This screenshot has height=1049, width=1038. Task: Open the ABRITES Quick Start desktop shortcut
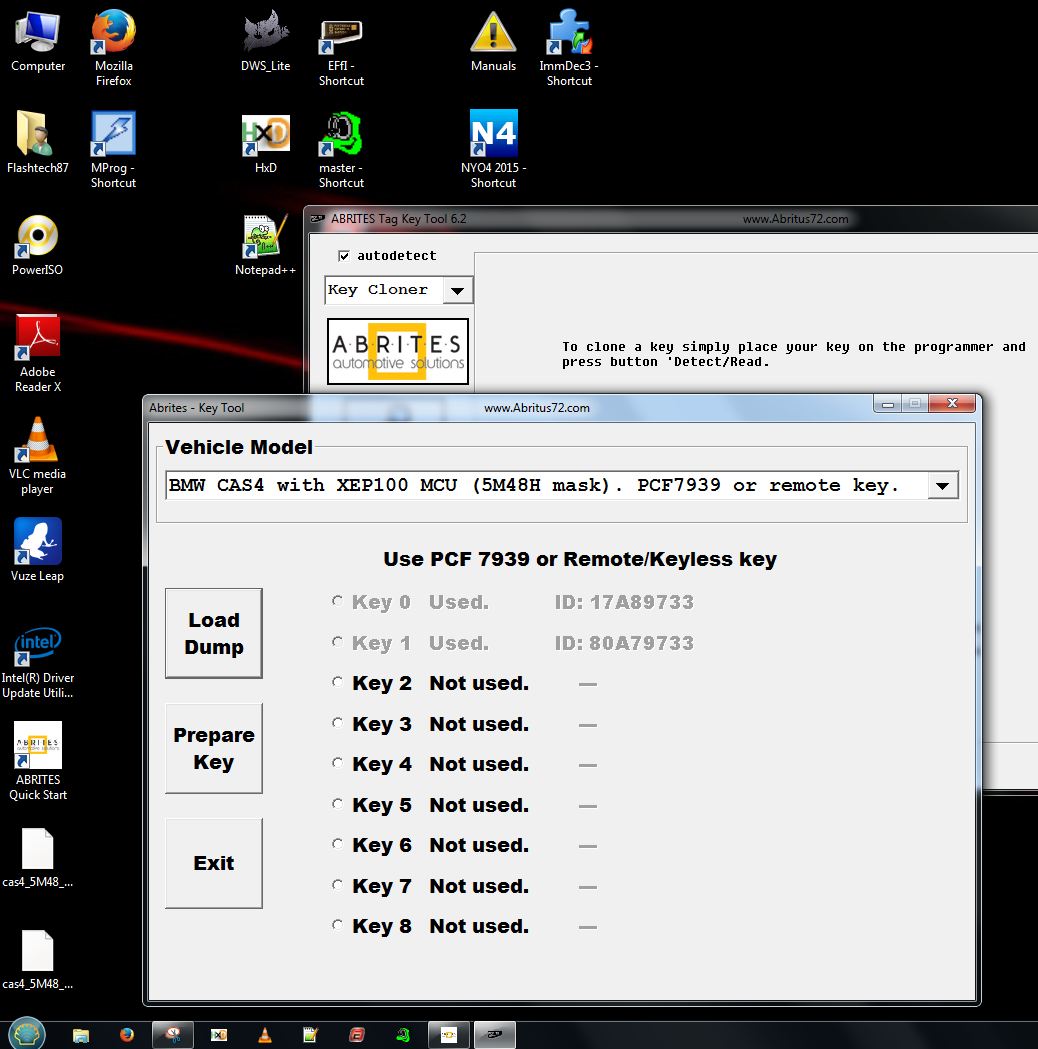38,746
